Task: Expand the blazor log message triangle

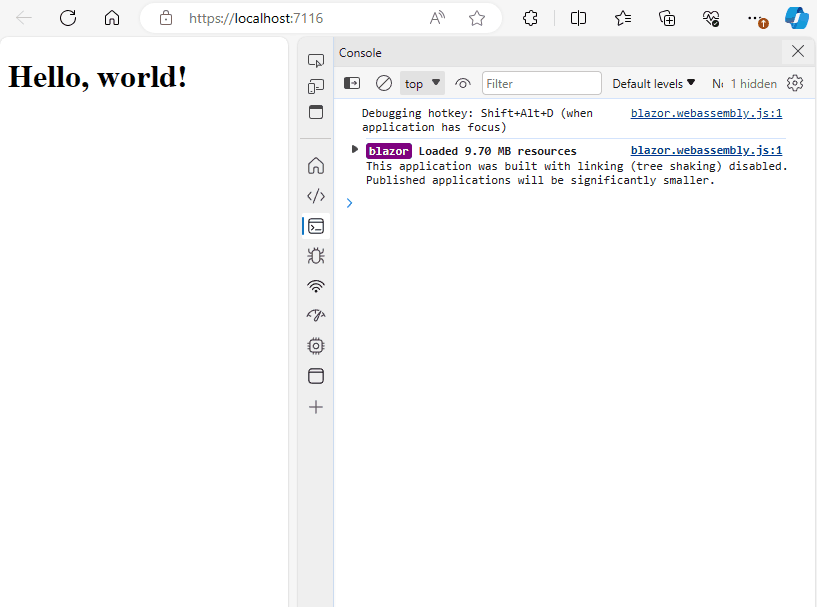Action: point(355,150)
